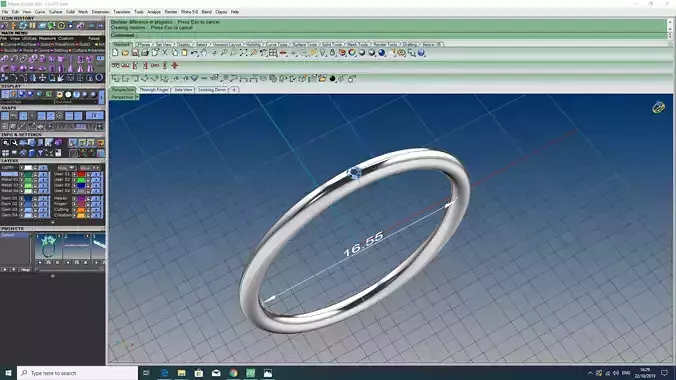
Task: Switch to the Through Finger viewport tab
Action: pyautogui.click(x=154, y=90)
